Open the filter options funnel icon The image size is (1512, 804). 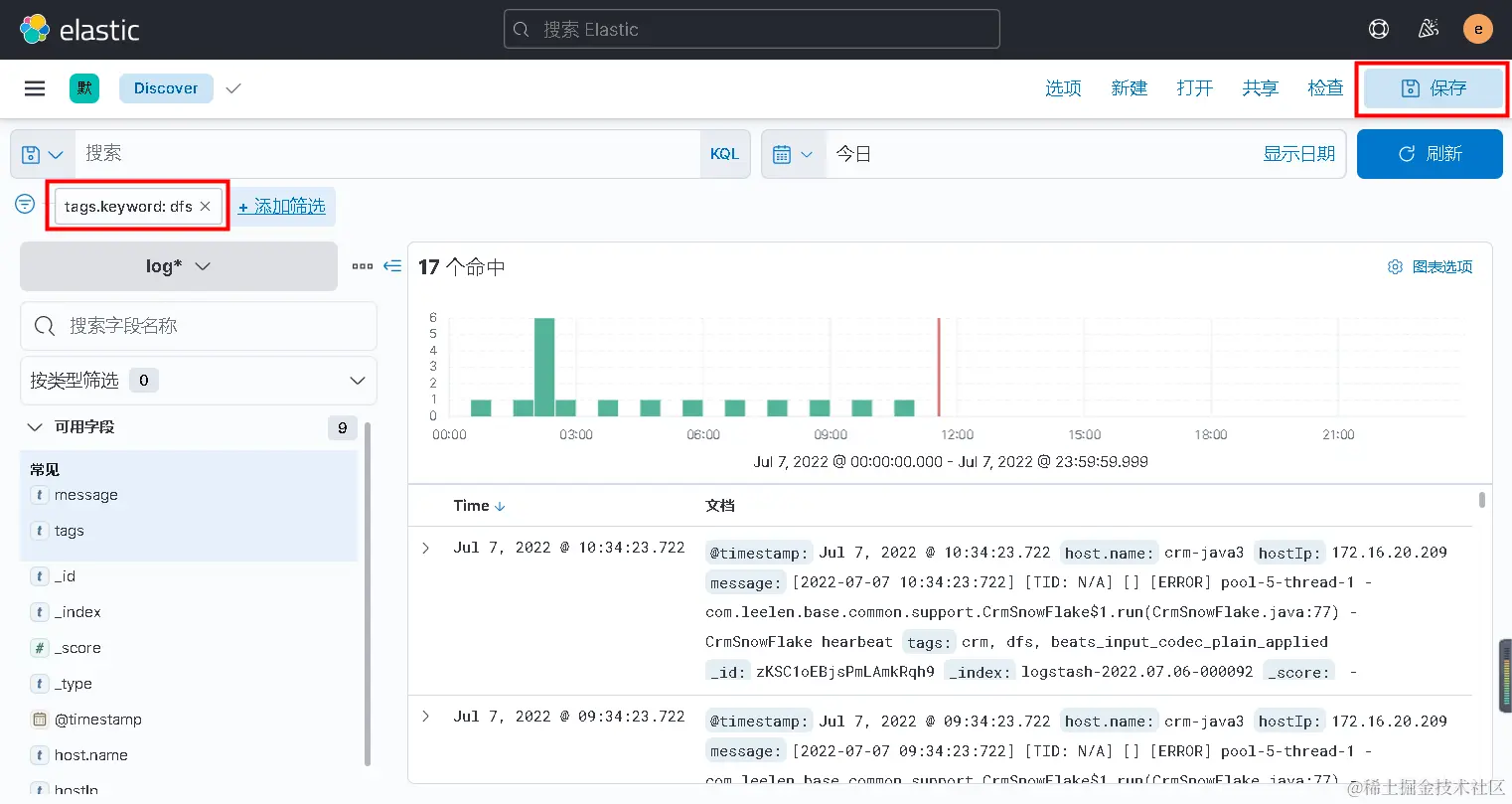click(25, 204)
